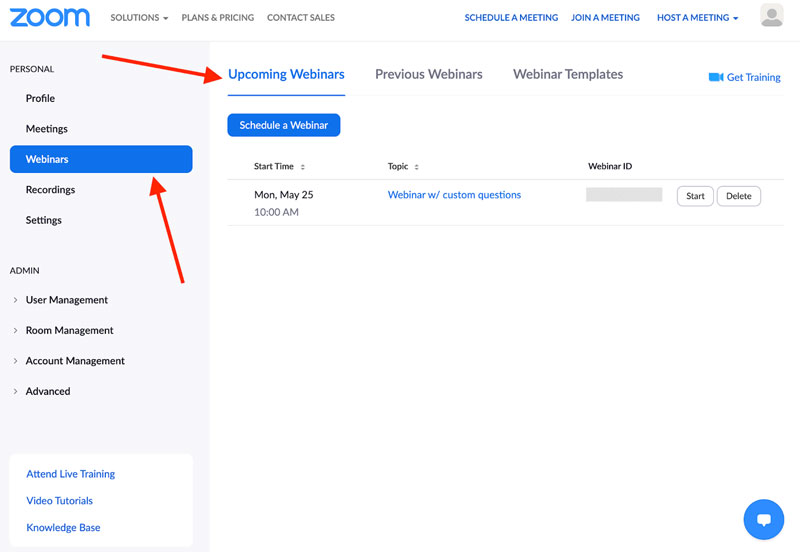Delete the custom questions webinar
The width and height of the screenshot is (800, 552).
[738, 196]
